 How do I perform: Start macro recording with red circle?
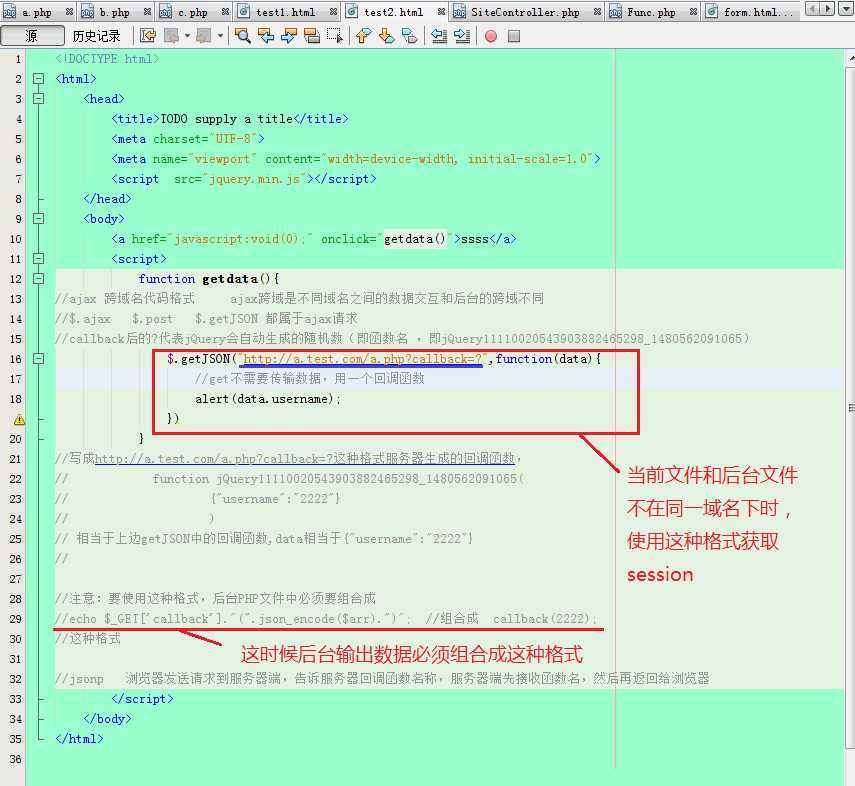click(x=491, y=37)
